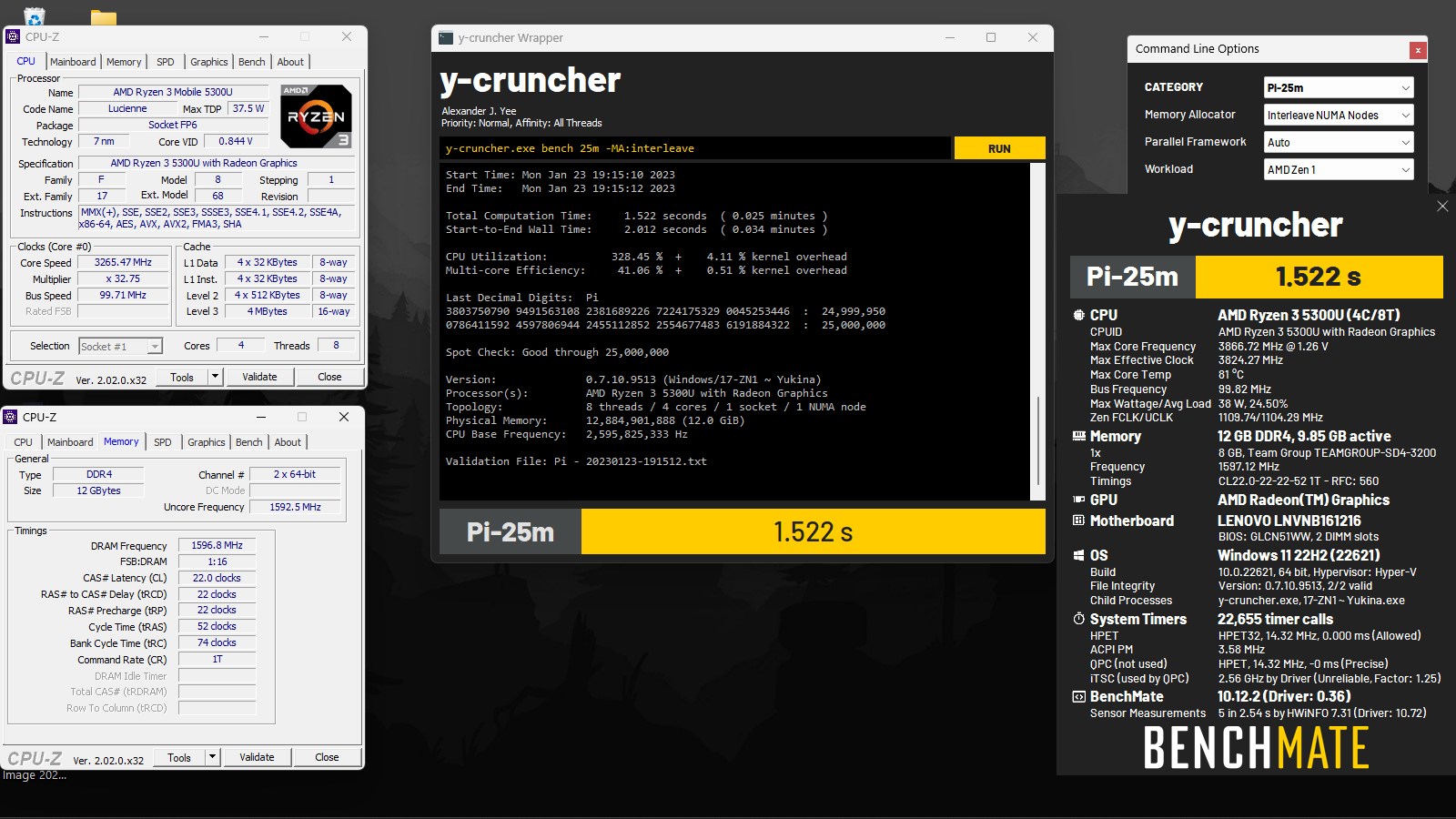Click the CPU-Z app icon in top window title
This screenshot has width=1456, height=819.
(13, 36)
